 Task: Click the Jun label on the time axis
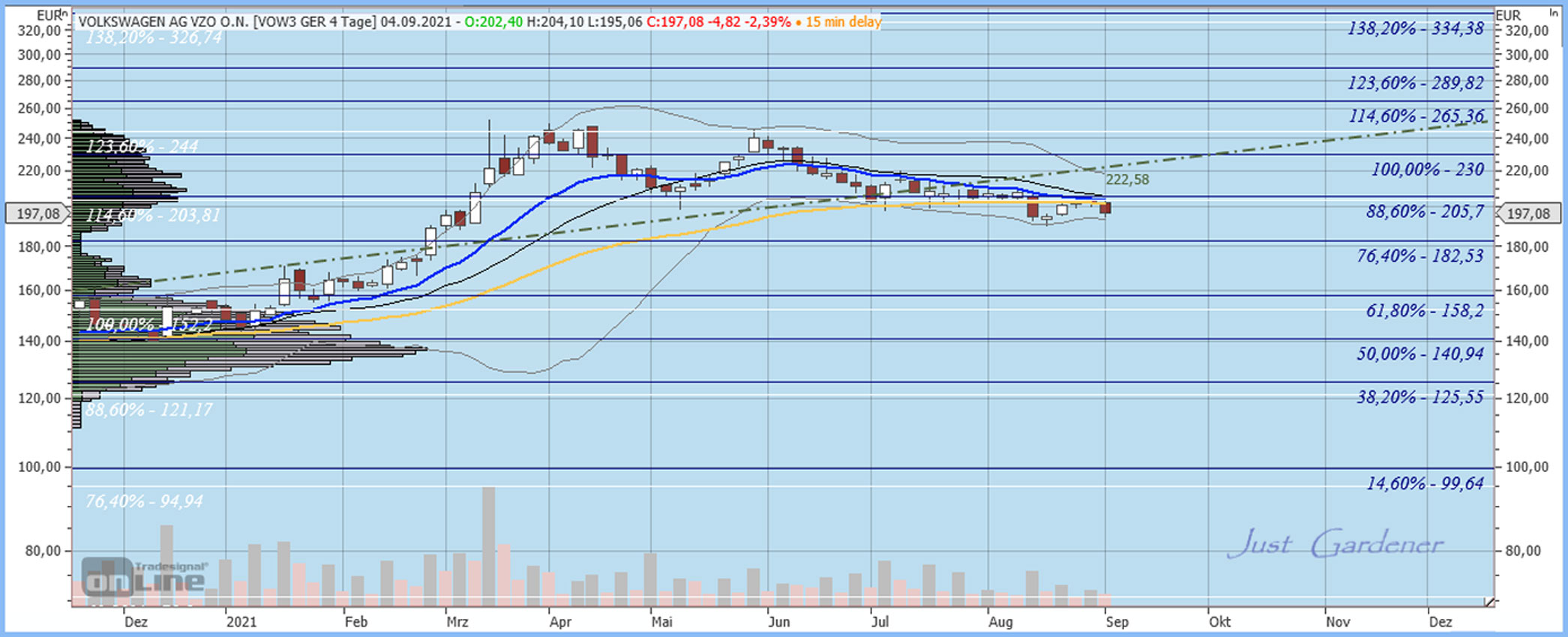tap(779, 621)
